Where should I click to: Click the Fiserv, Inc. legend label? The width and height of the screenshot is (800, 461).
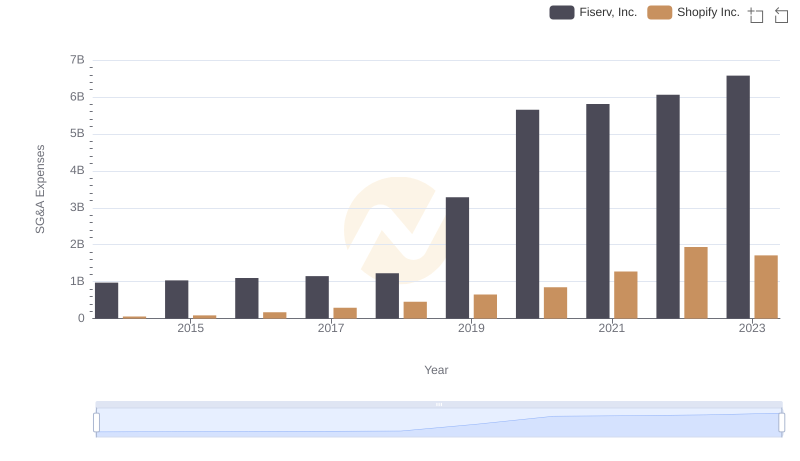pos(608,12)
